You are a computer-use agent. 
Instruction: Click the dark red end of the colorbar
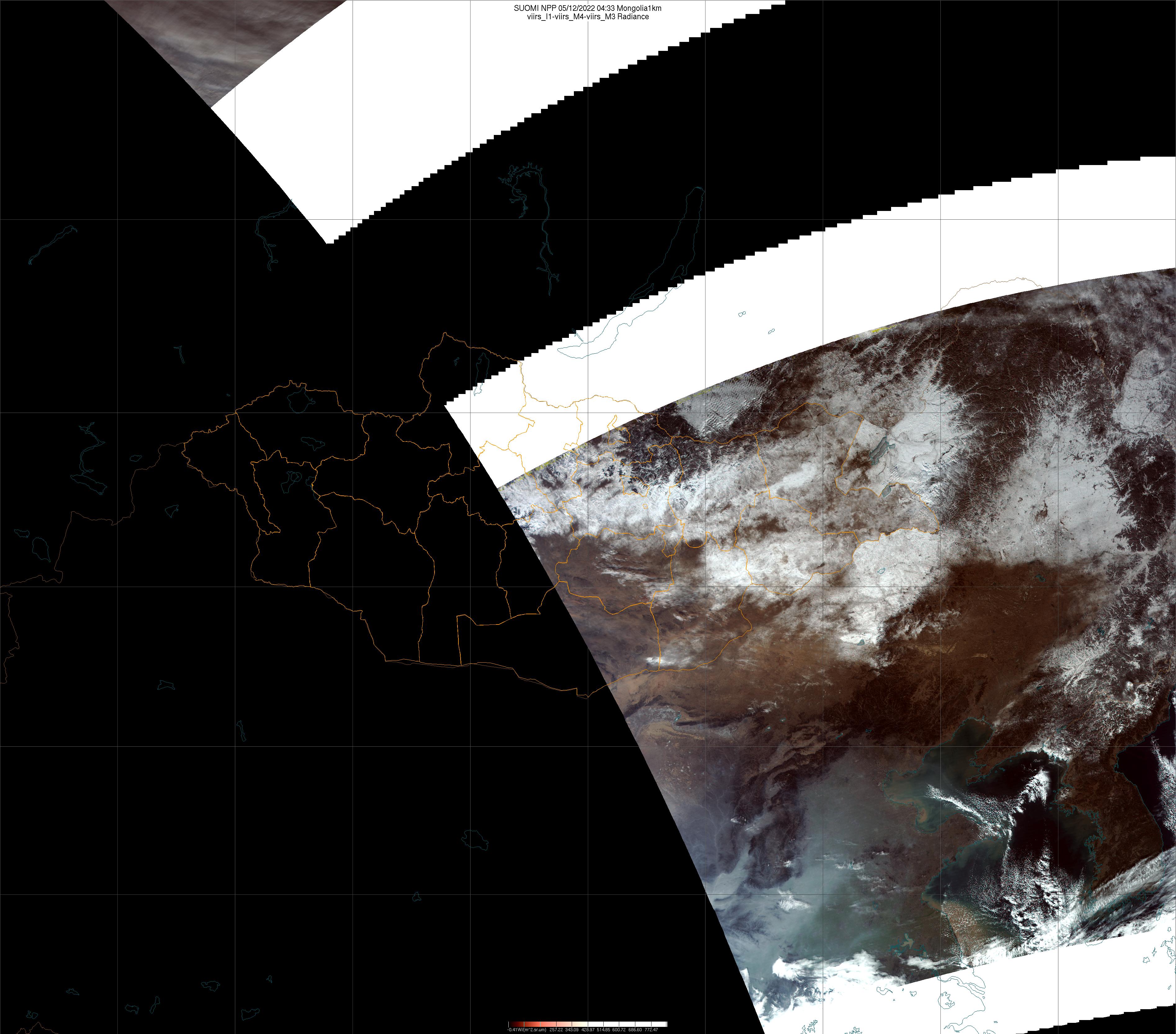(511, 1024)
